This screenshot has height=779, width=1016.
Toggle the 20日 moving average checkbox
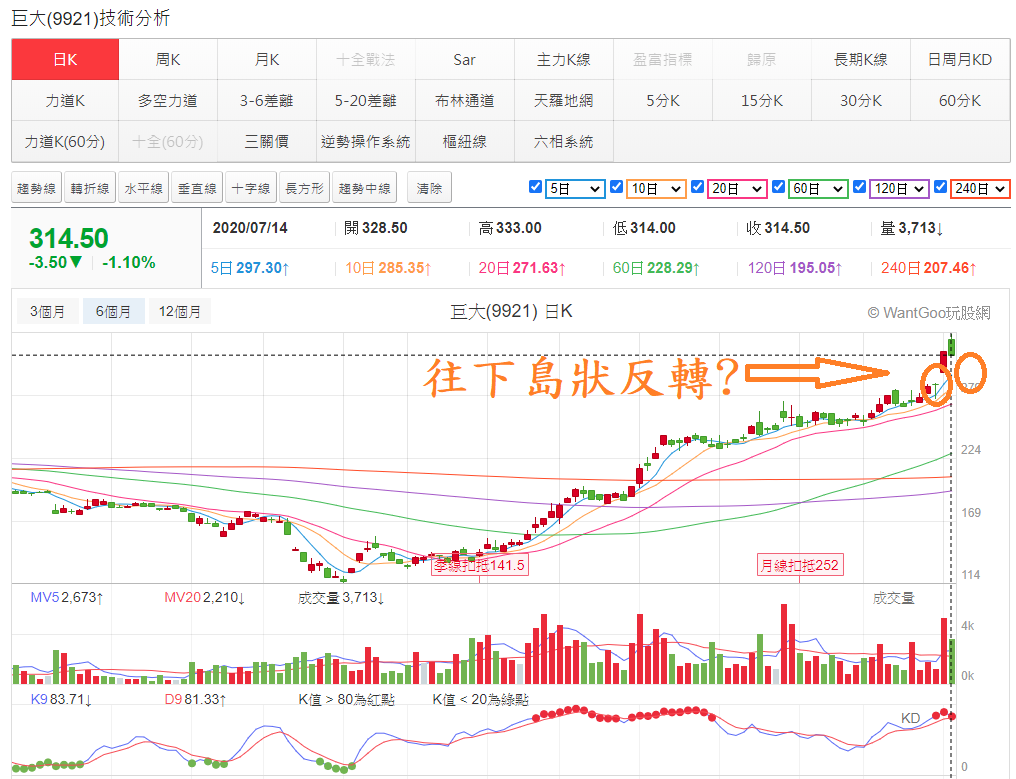(x=697, y=187)
